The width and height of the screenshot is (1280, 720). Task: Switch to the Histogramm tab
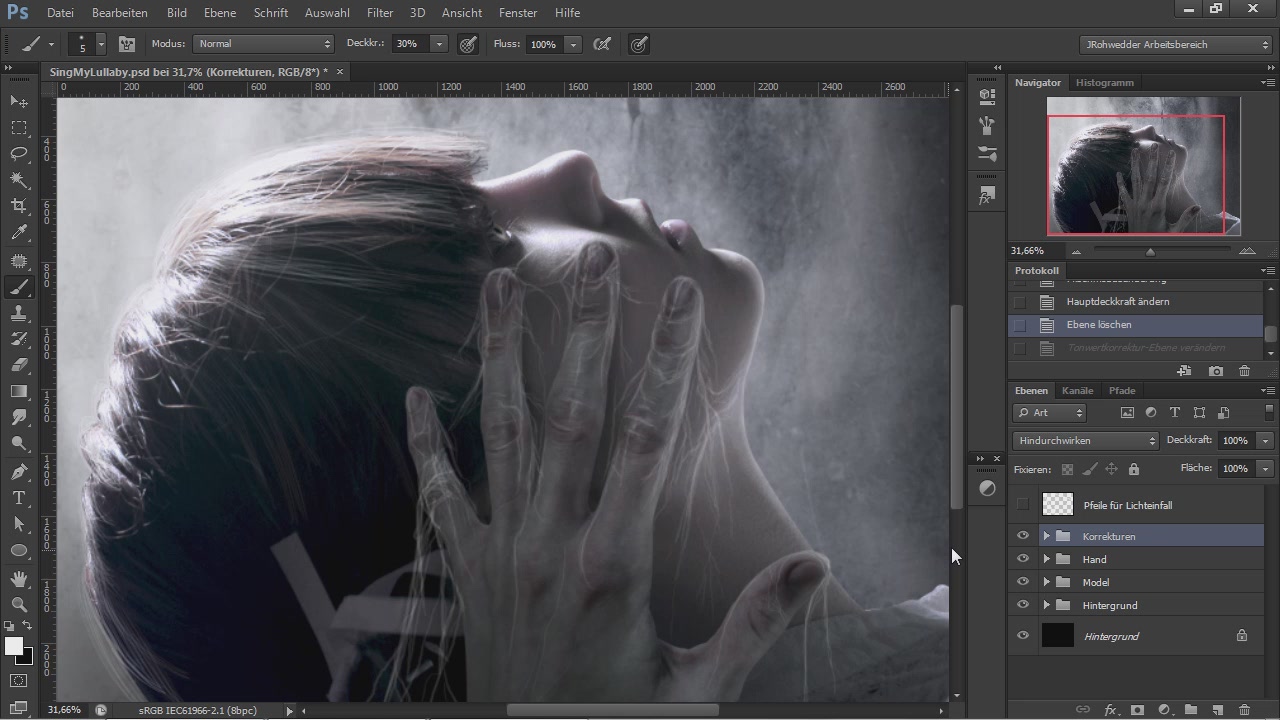pos(1105,82)
